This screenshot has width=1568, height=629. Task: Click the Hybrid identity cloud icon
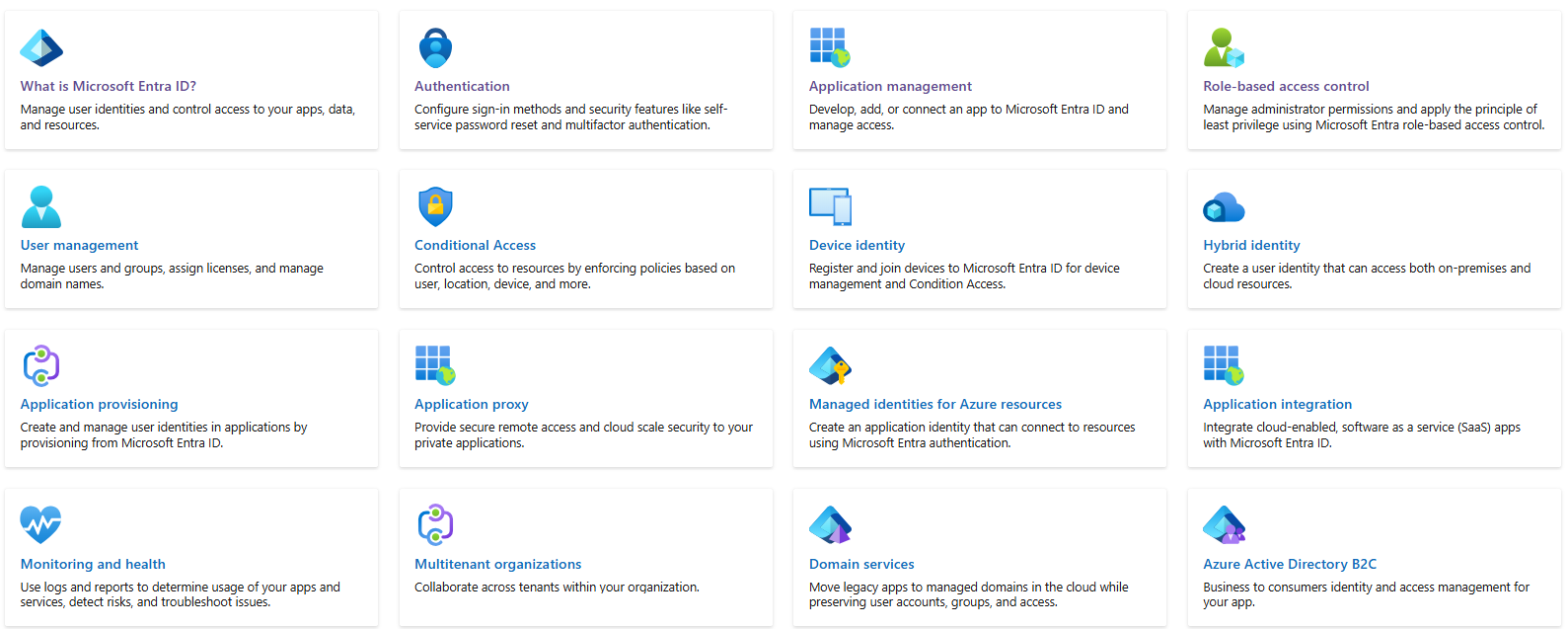click(x=1224, y=207)
